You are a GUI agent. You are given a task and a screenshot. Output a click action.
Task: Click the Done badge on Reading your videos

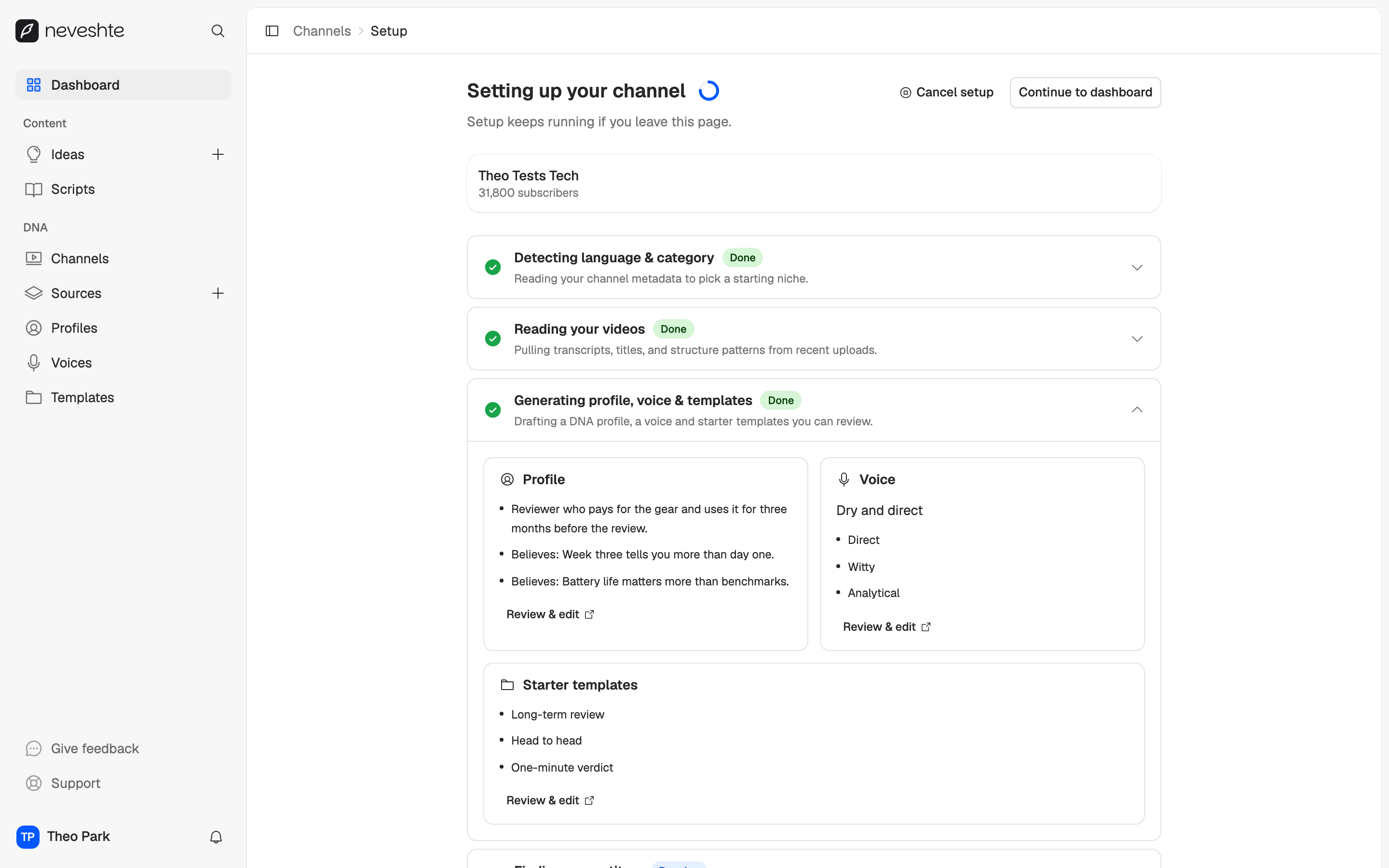pos(673,329)
